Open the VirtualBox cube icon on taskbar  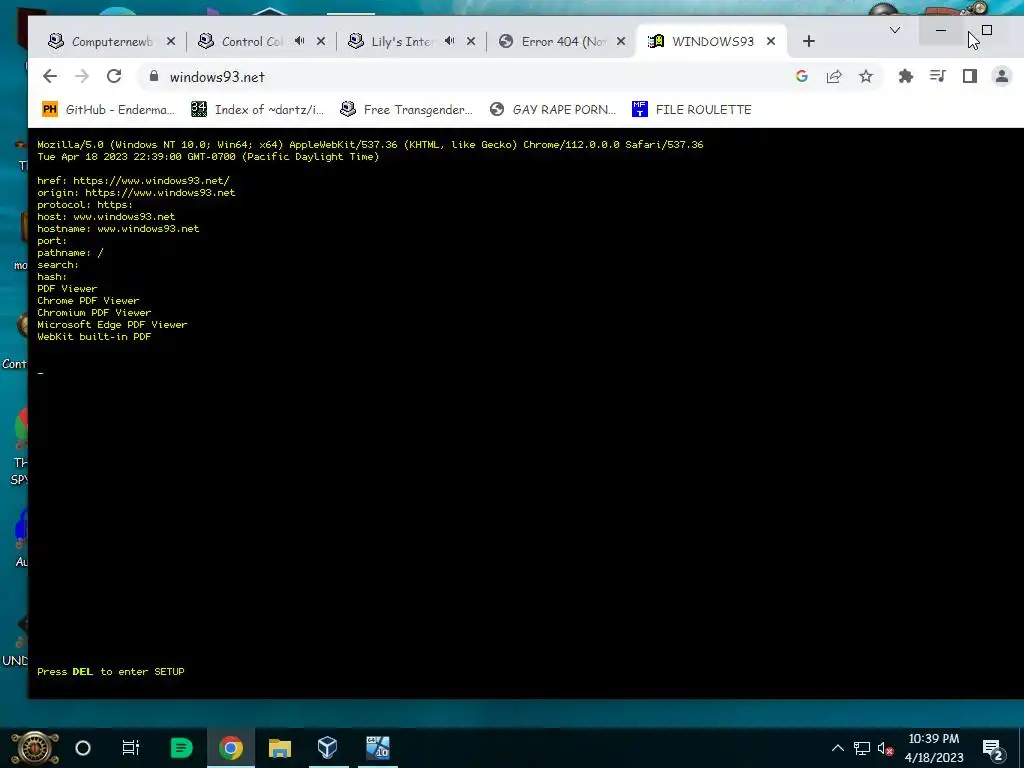[328, 748]
